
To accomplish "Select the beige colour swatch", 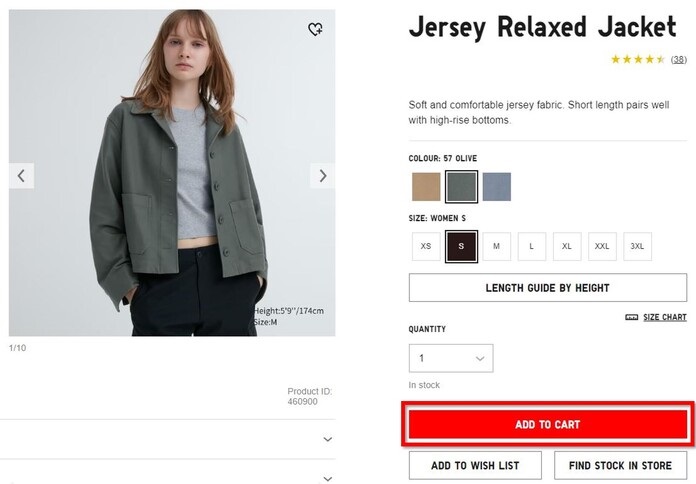I will pos(426,187).
